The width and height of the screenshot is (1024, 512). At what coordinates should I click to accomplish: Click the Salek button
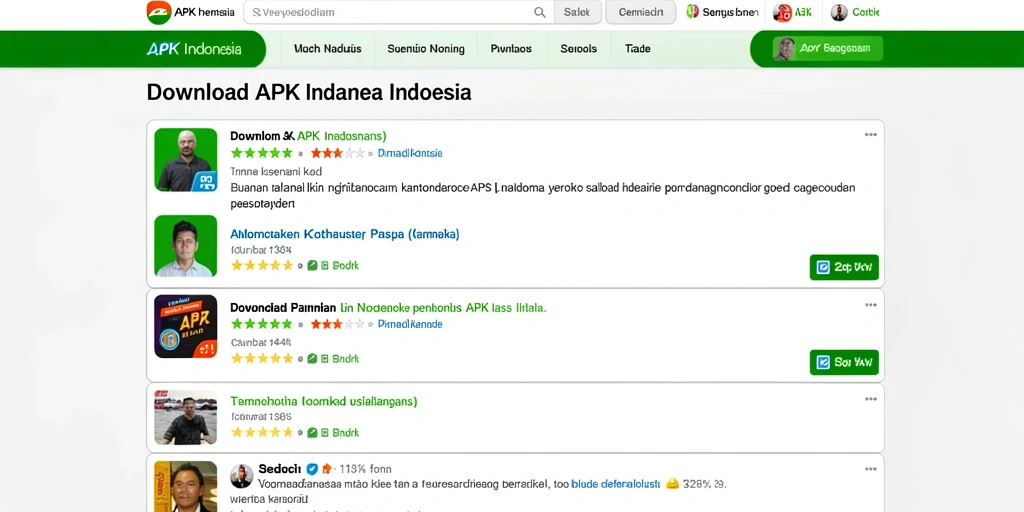coord(577,12)
